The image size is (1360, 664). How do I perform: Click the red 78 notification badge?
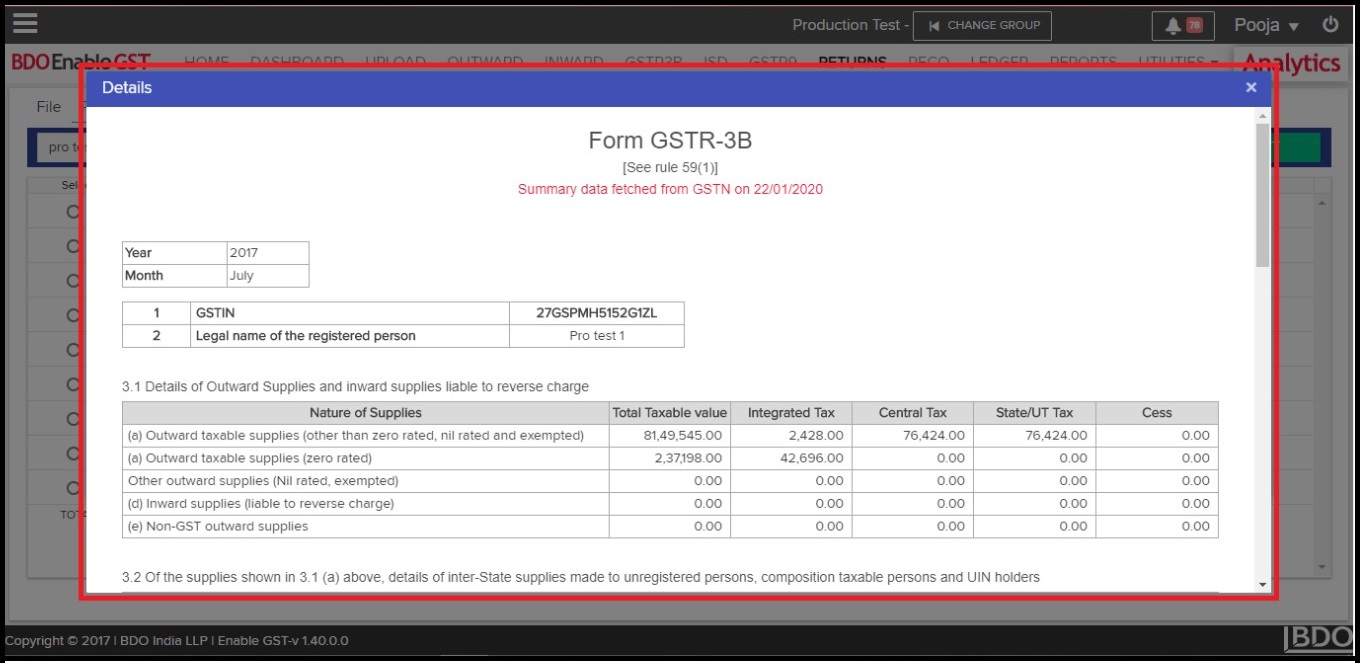coord(1194,26)
